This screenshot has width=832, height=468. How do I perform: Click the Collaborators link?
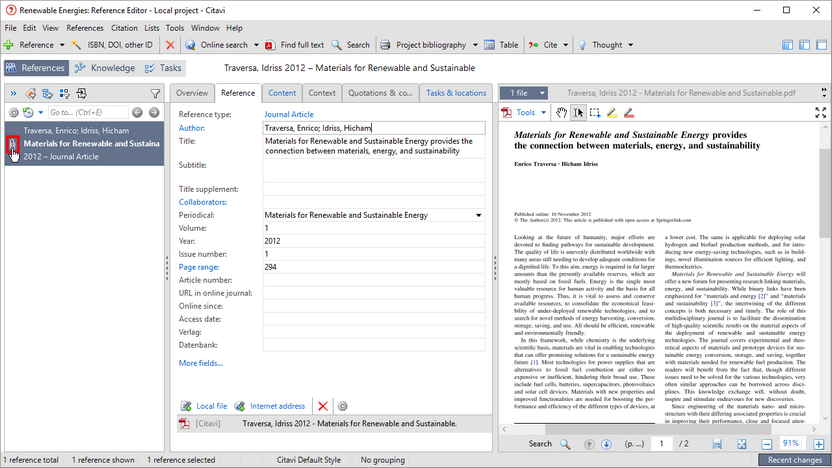tap(203, 202)
